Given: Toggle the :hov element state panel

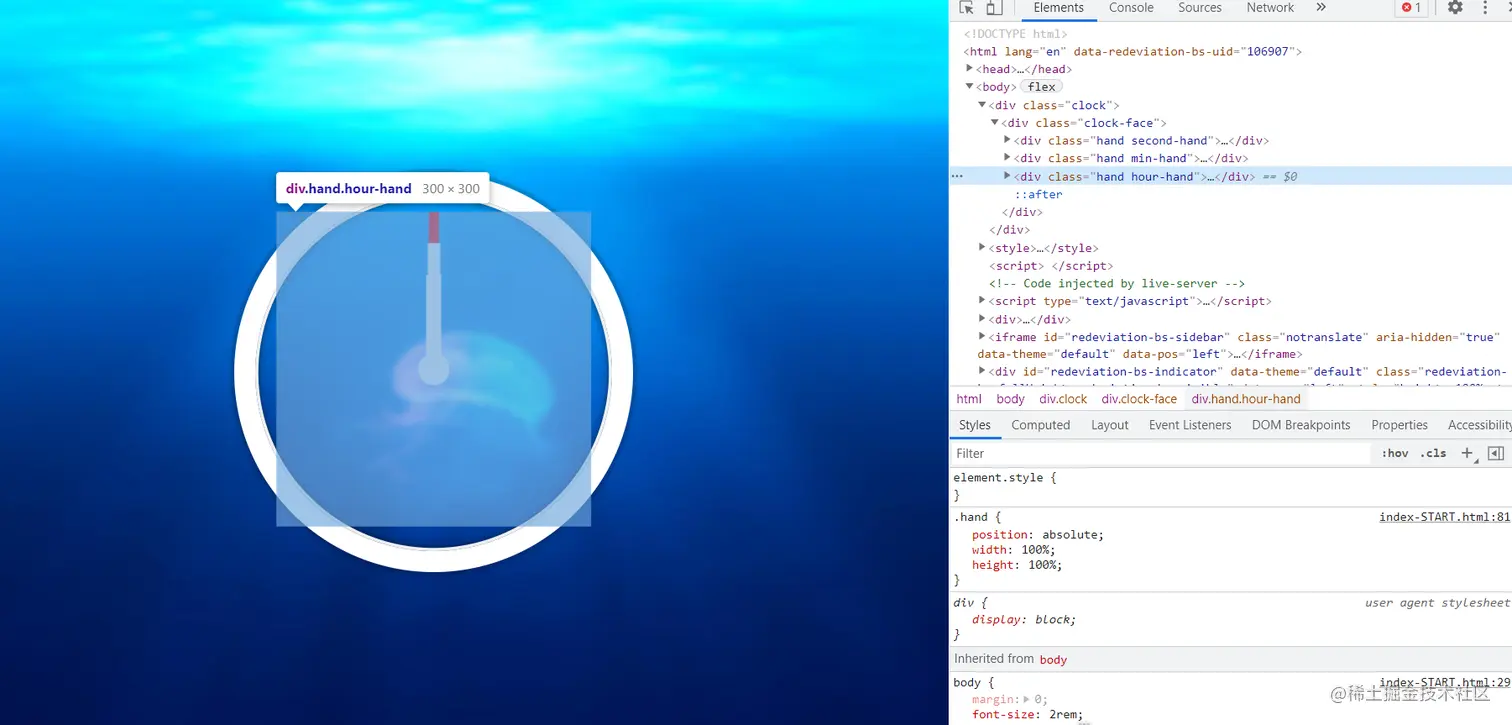Looking at the screenshot, I should tap(1395, 453).
